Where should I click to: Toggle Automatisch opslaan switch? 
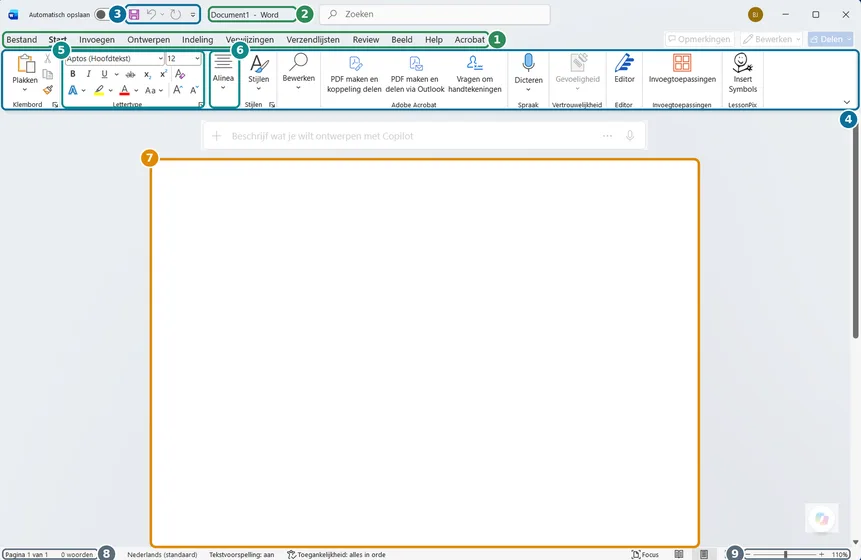(102, 15)
